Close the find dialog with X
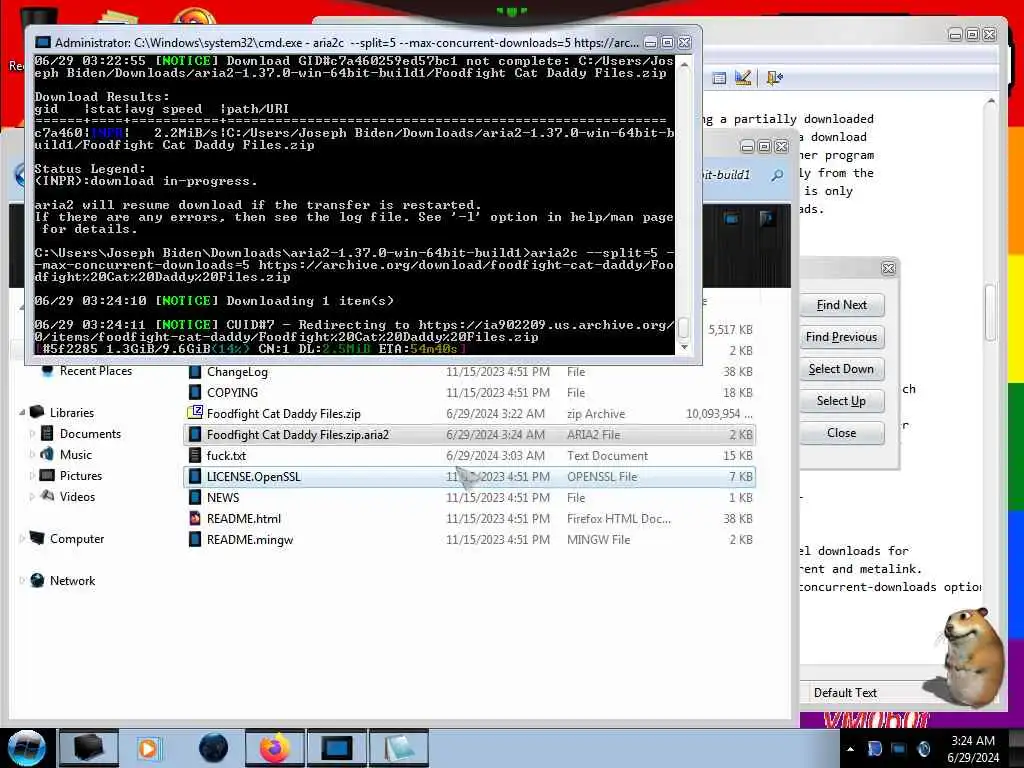The width and height of the screenshot is (1024, 768). tap(888, 268)
